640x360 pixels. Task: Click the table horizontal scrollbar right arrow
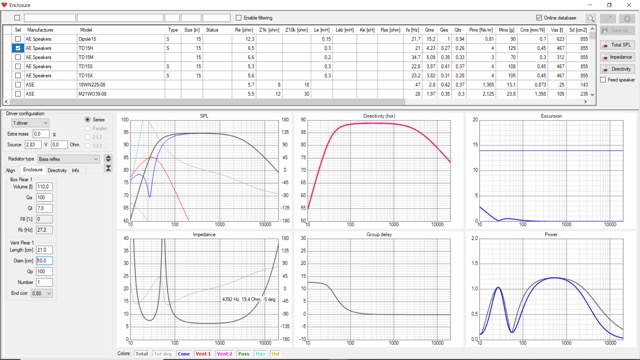click(585, 102)
